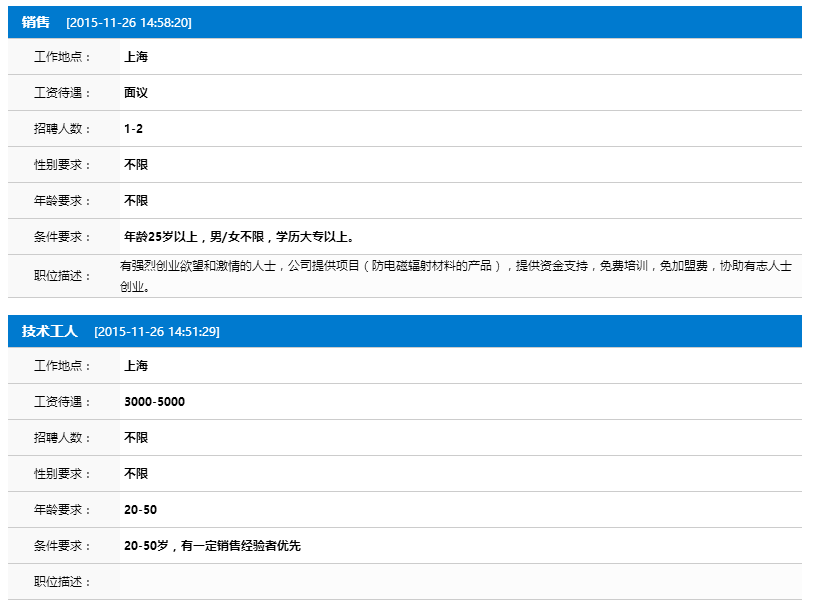Click 职位描述 label in the 技术工人 section
Screen dimensions: 816x611
pyautogui.click(x=62, y=582)
